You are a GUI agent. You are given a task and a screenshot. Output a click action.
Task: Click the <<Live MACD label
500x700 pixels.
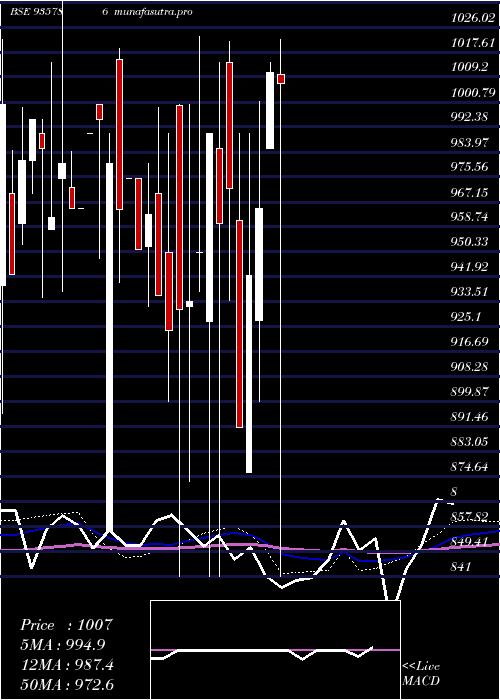click(x=421, y=673)
